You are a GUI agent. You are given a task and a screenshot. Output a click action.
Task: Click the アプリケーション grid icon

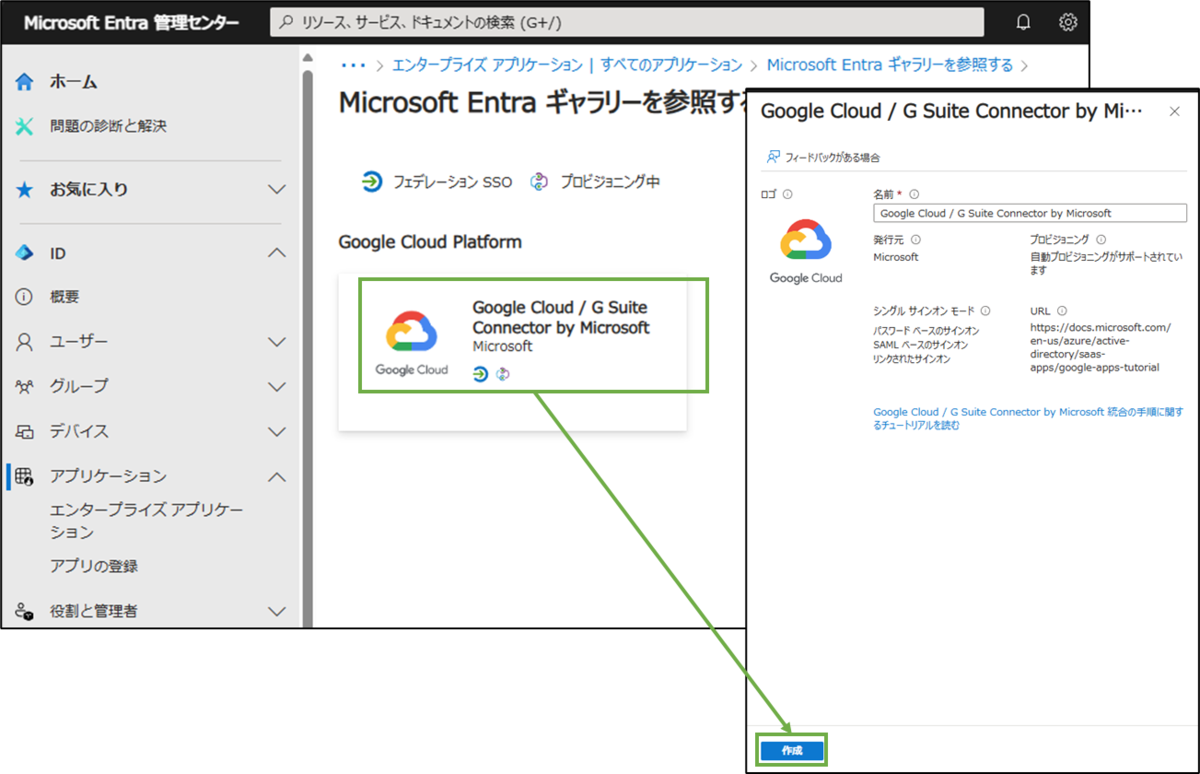click(25, 476)
